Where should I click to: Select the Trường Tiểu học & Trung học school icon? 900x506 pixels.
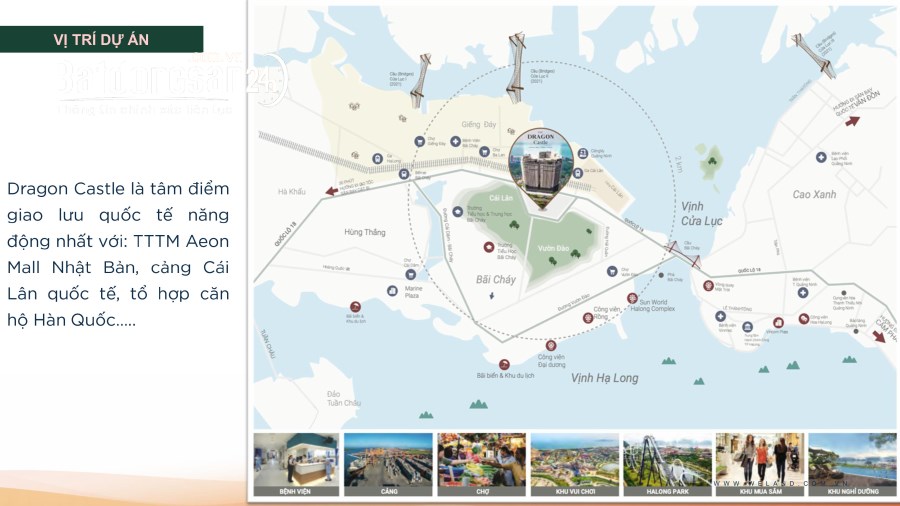point(457,212)
